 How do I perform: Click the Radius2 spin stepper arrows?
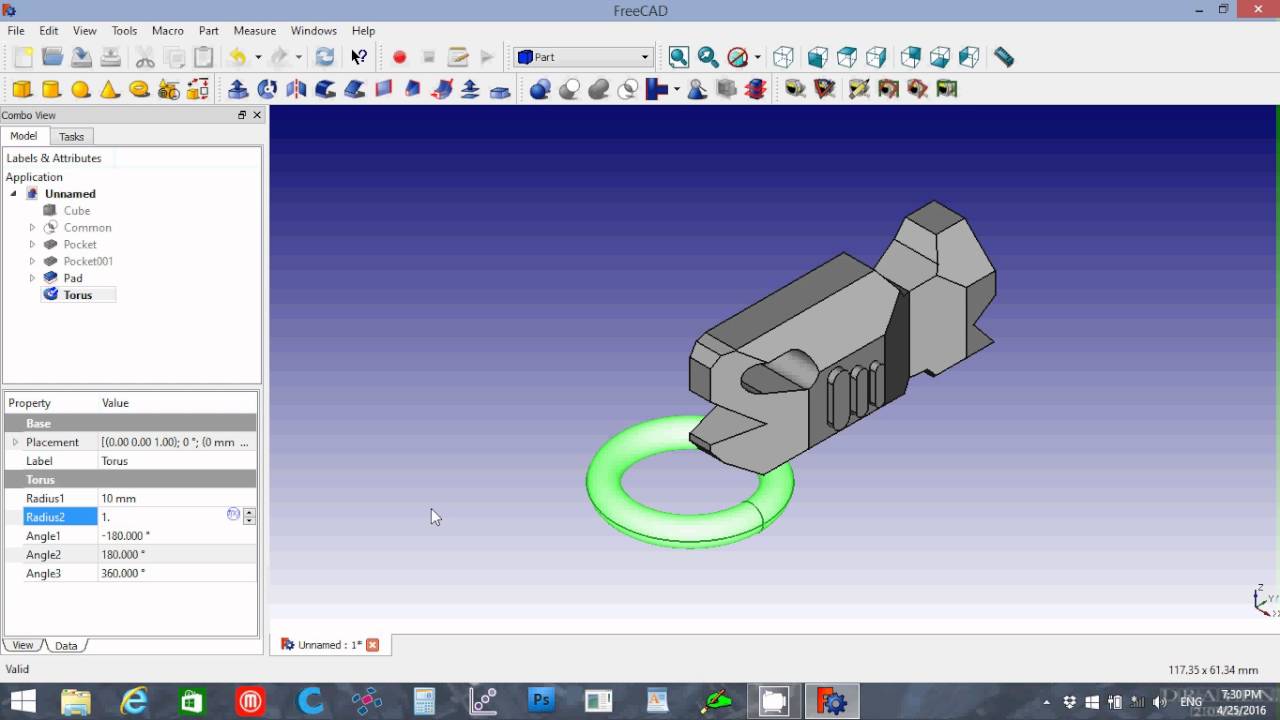tap(249, 517)
